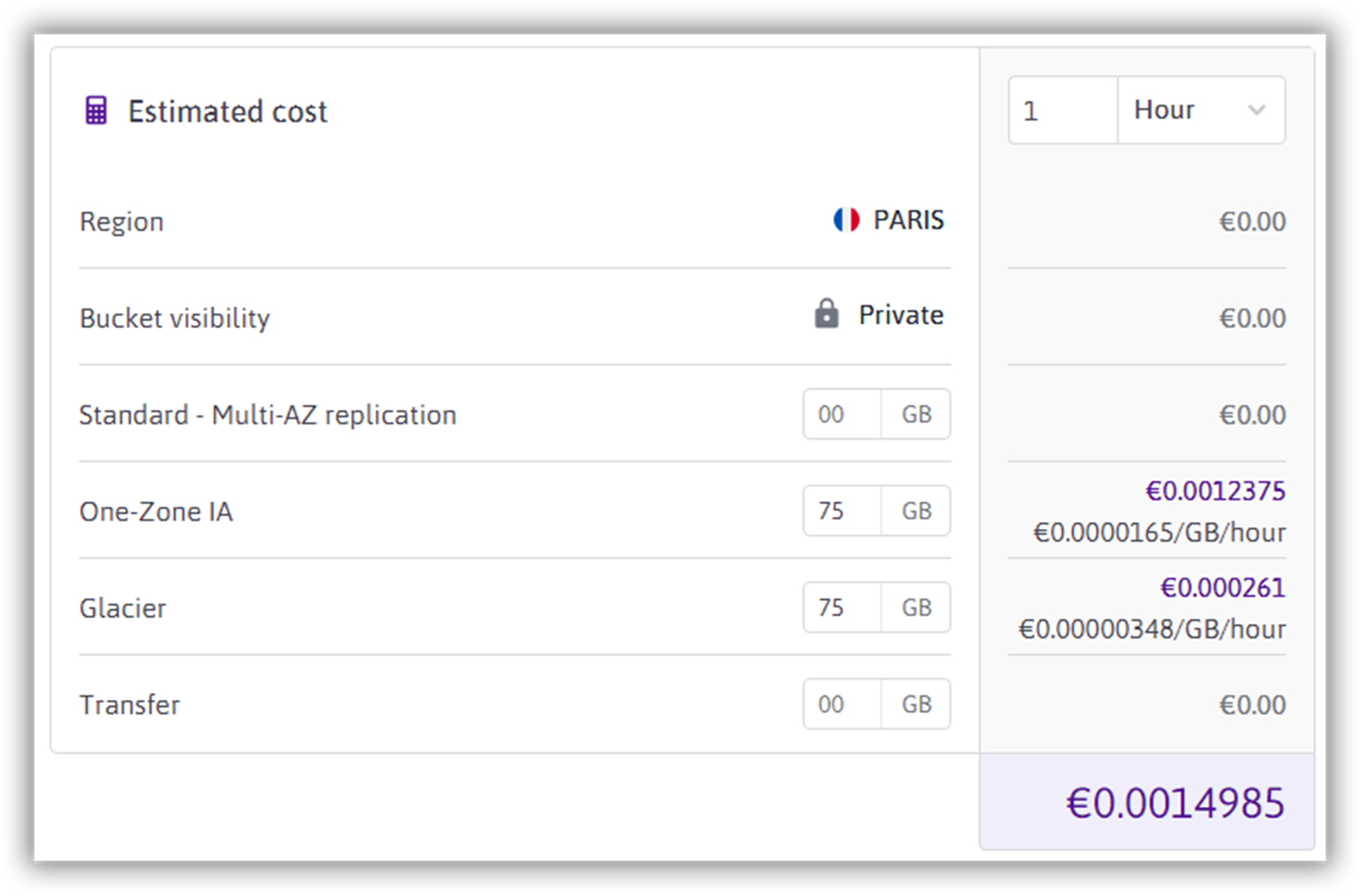Select the Estimated cost header

click(x=228, y=111)
